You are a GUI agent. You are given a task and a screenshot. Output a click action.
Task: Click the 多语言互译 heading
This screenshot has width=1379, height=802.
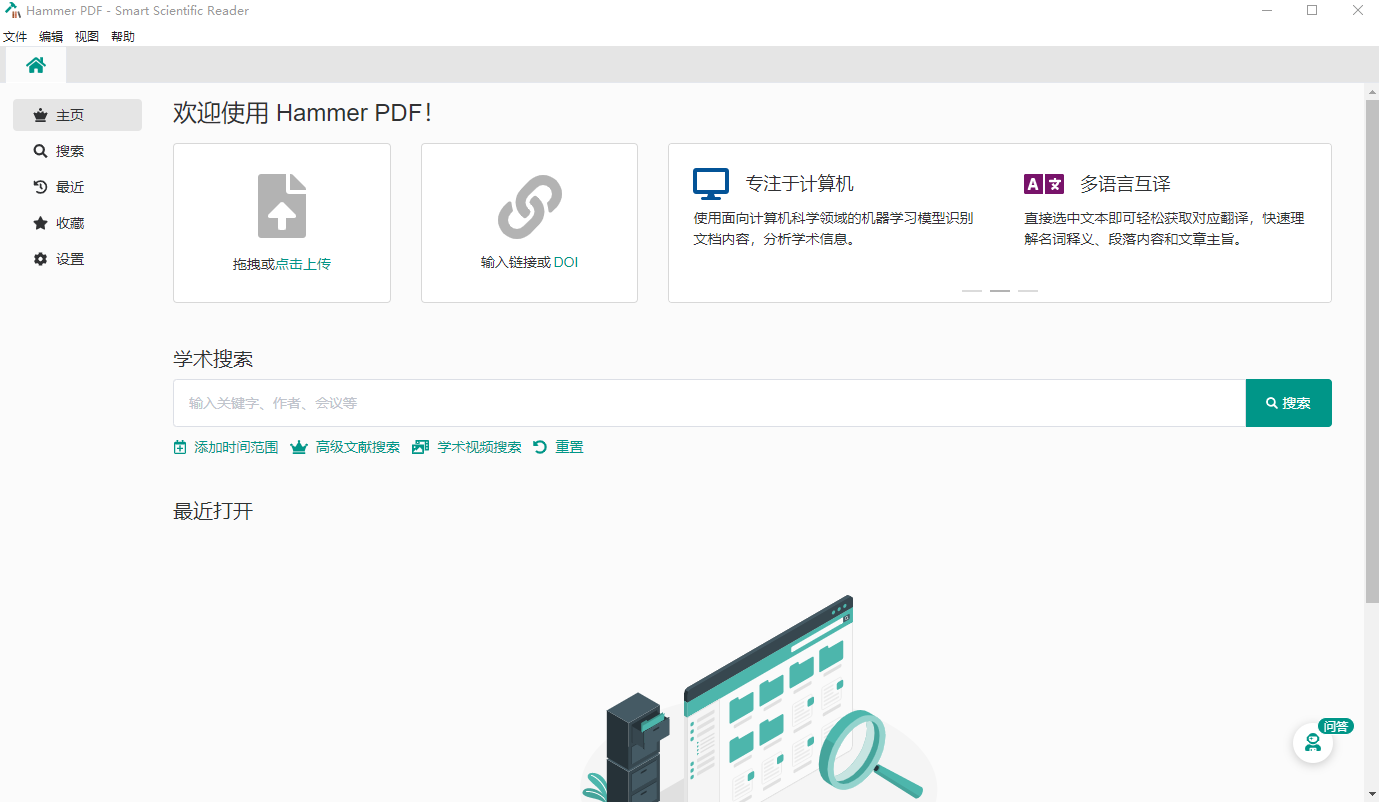coord(1125,184)
